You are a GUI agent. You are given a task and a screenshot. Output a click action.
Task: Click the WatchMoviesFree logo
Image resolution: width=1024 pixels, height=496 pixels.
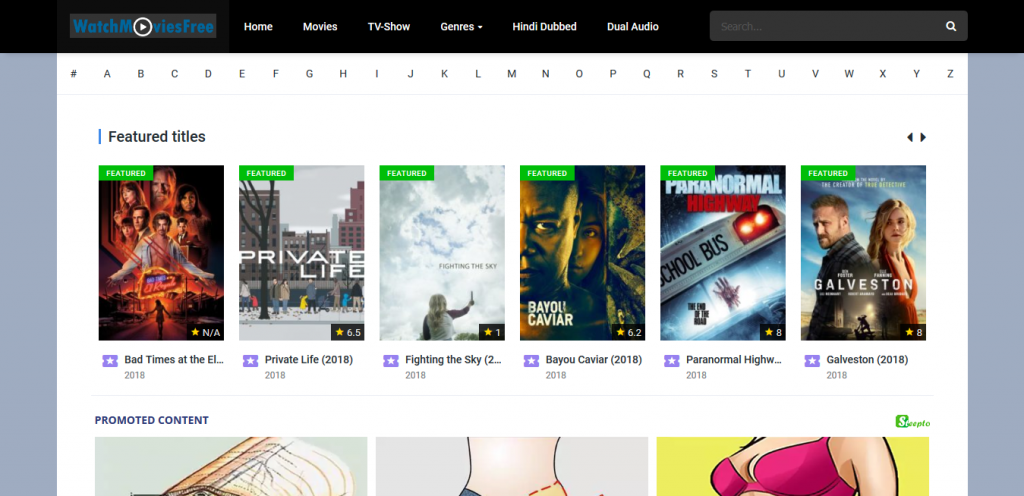point(143,26)
